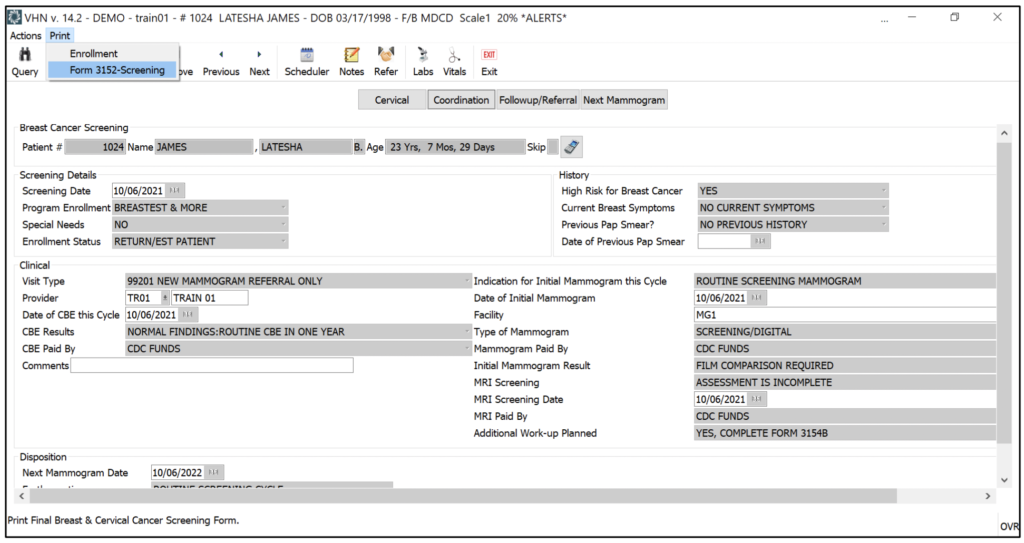Expand the Visit Type dropdown
Screen dimensions: 1024x543
point(467,281)
